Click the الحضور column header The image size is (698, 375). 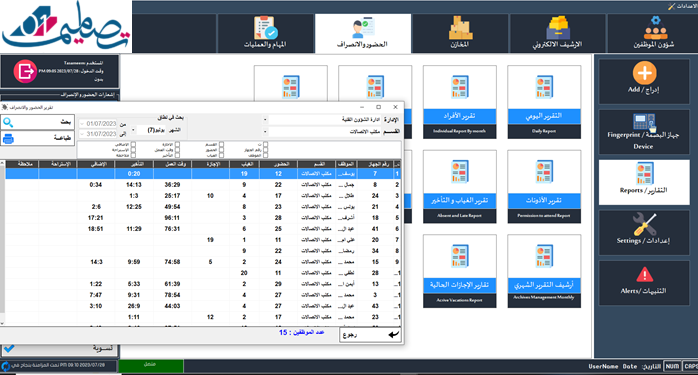[x=278, y=164]
